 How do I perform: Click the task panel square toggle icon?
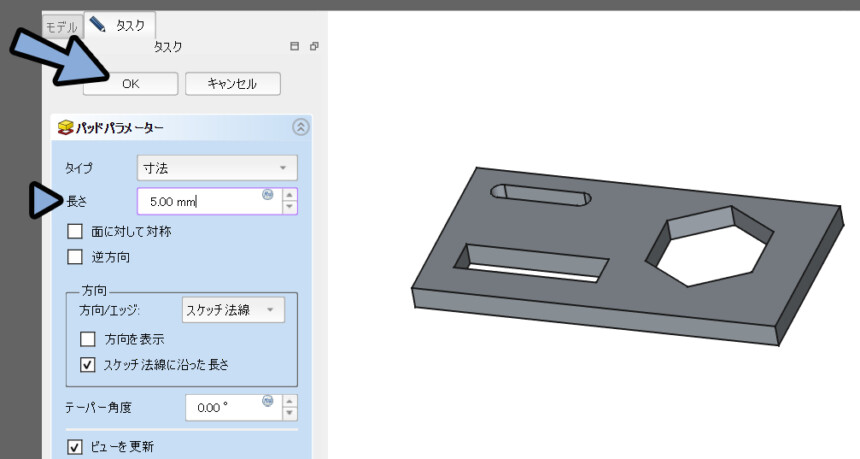(x=295, y=47)
